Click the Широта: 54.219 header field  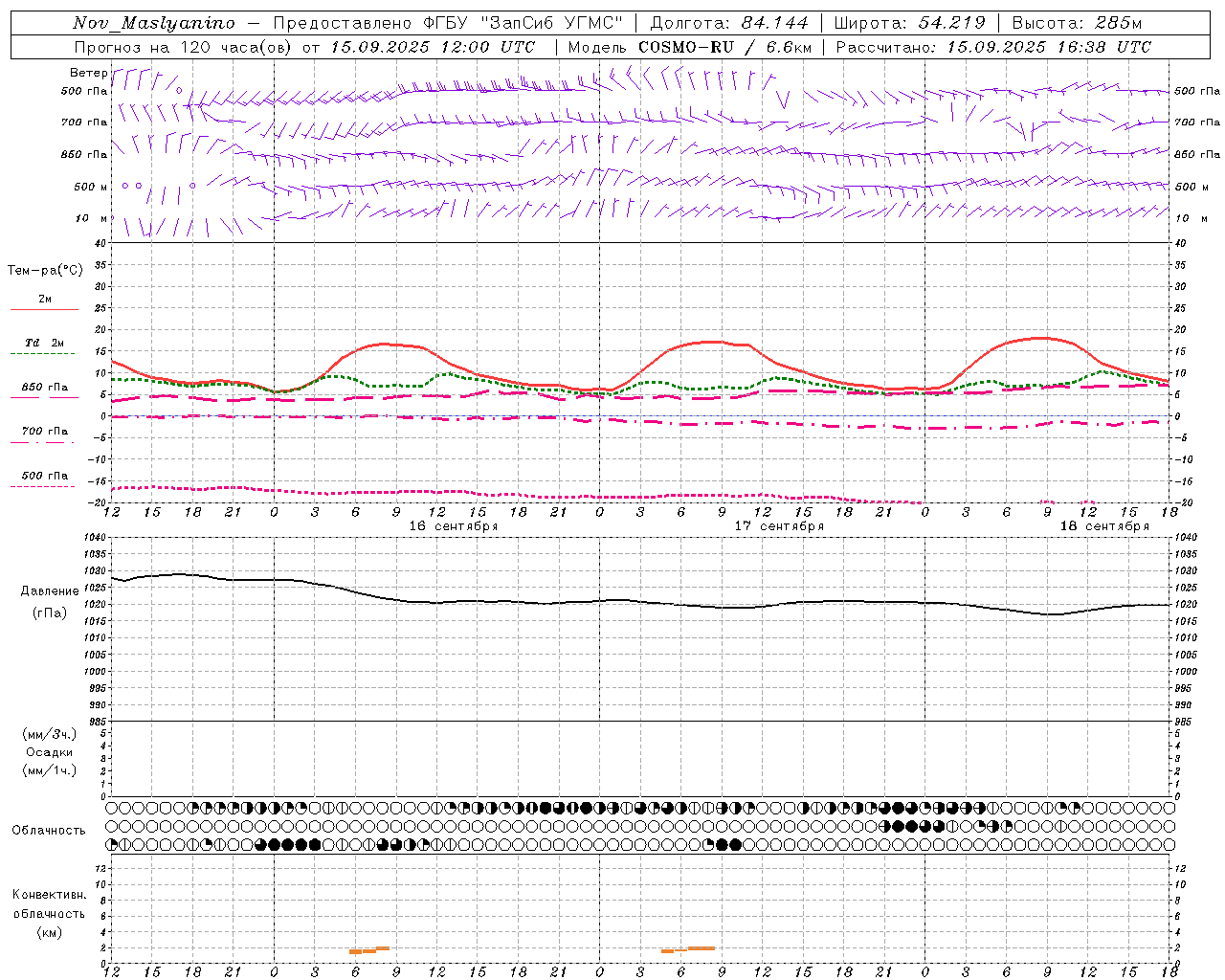coord(909,23)
